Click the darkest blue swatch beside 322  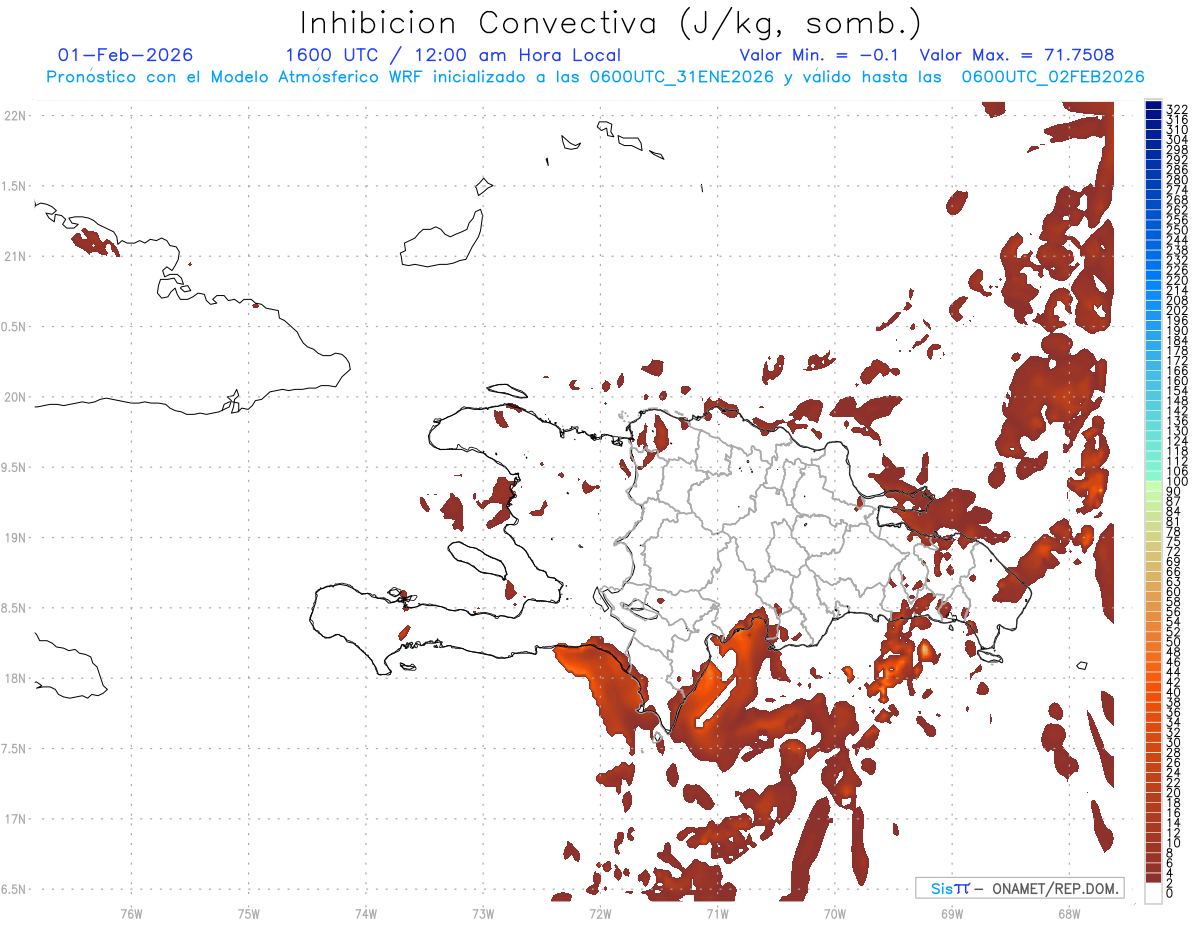tap(1153, 107)
